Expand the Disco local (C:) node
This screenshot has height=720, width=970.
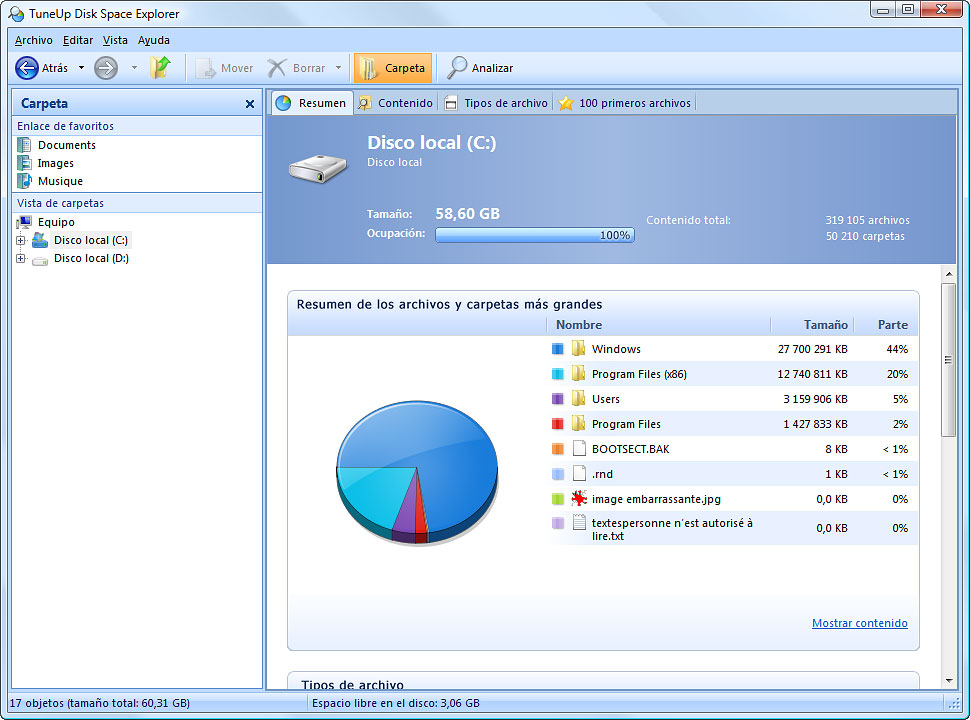coord(20,241)
